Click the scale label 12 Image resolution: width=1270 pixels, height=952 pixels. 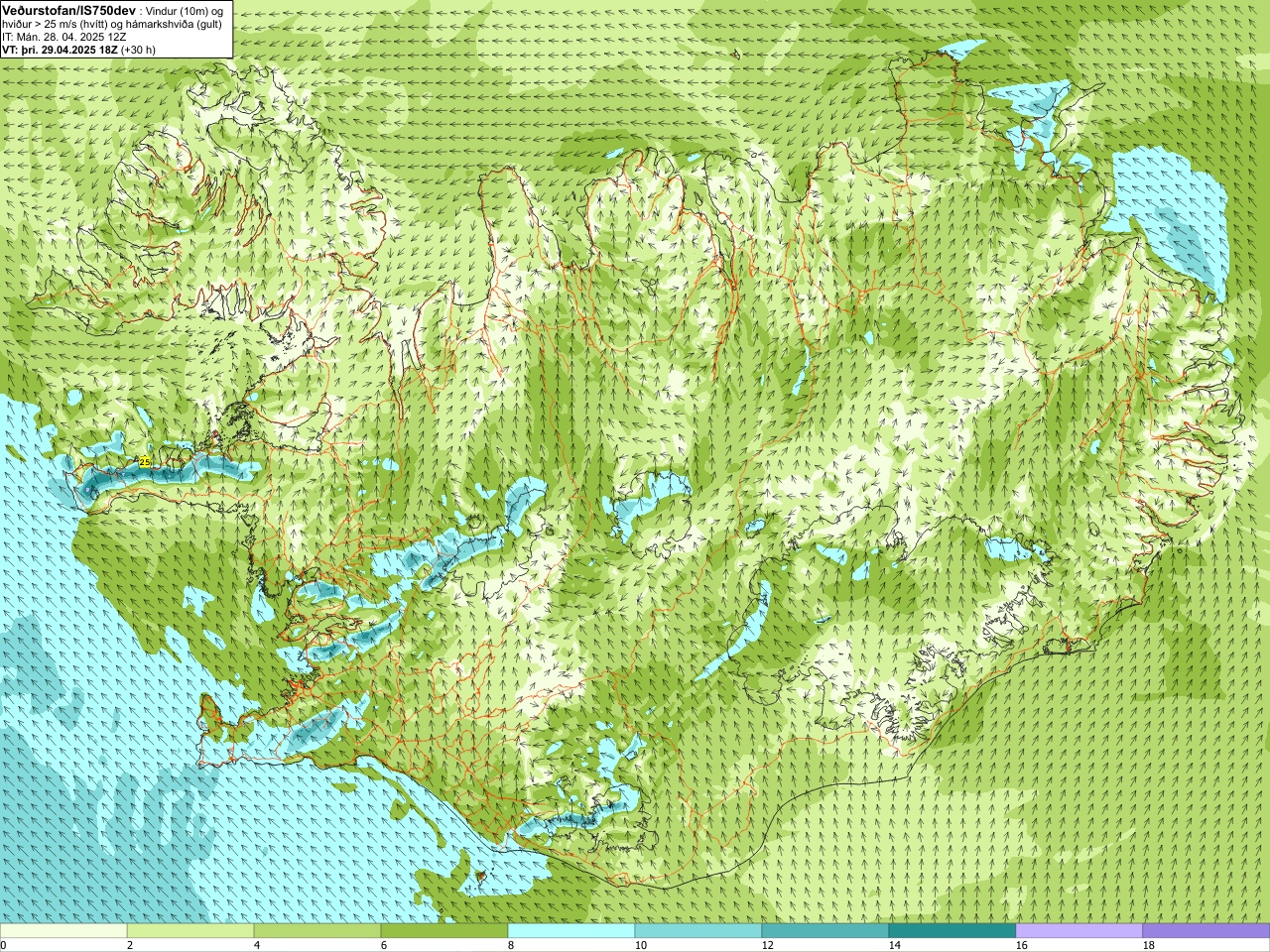pos(767,946)
